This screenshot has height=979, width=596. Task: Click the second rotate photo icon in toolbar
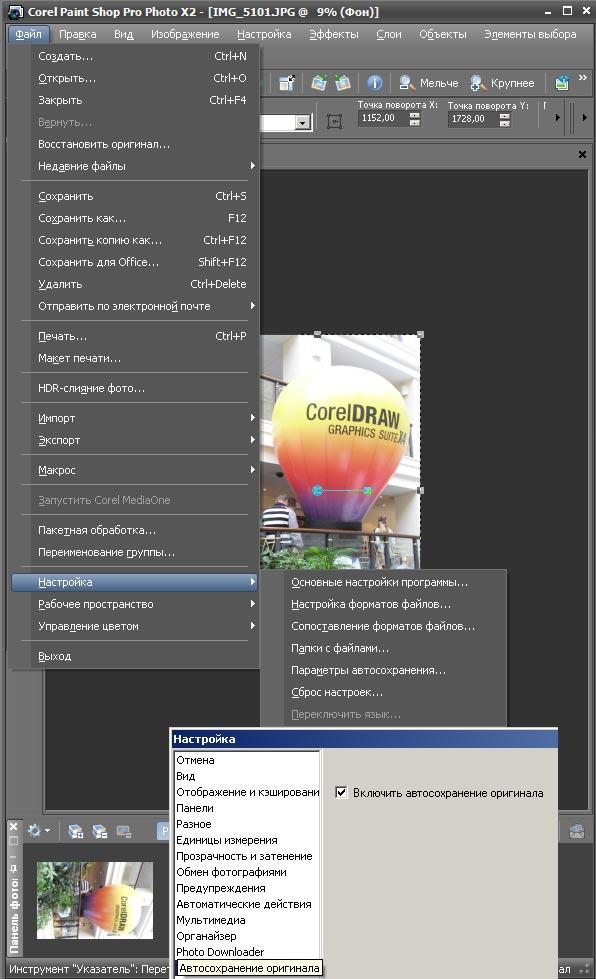click(342, 83)
